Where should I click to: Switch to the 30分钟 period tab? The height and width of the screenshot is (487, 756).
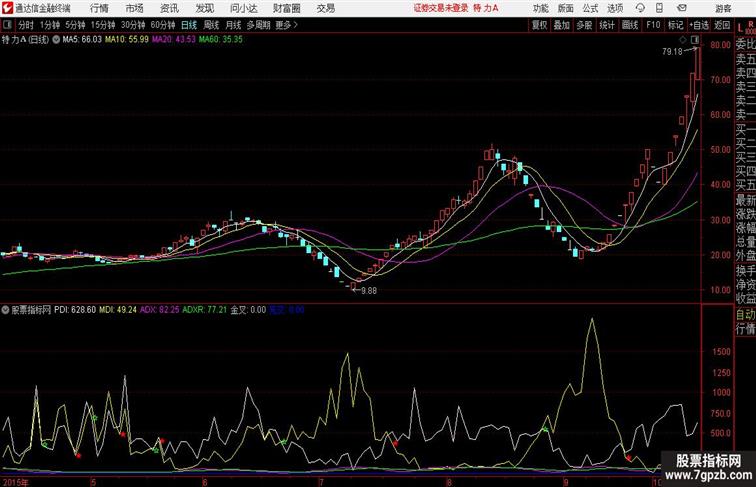coord(133,25)
